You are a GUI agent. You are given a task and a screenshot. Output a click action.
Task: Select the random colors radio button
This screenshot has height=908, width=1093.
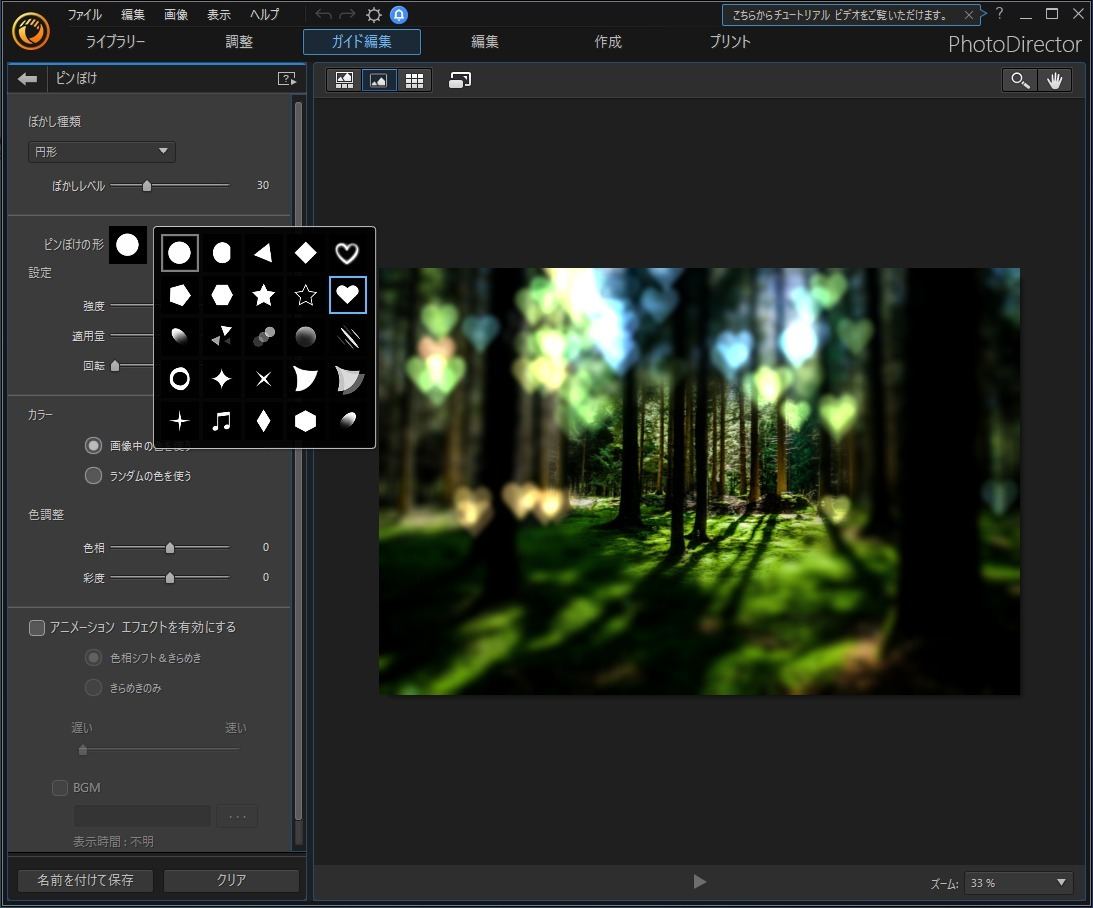click(x=93, y=475)
